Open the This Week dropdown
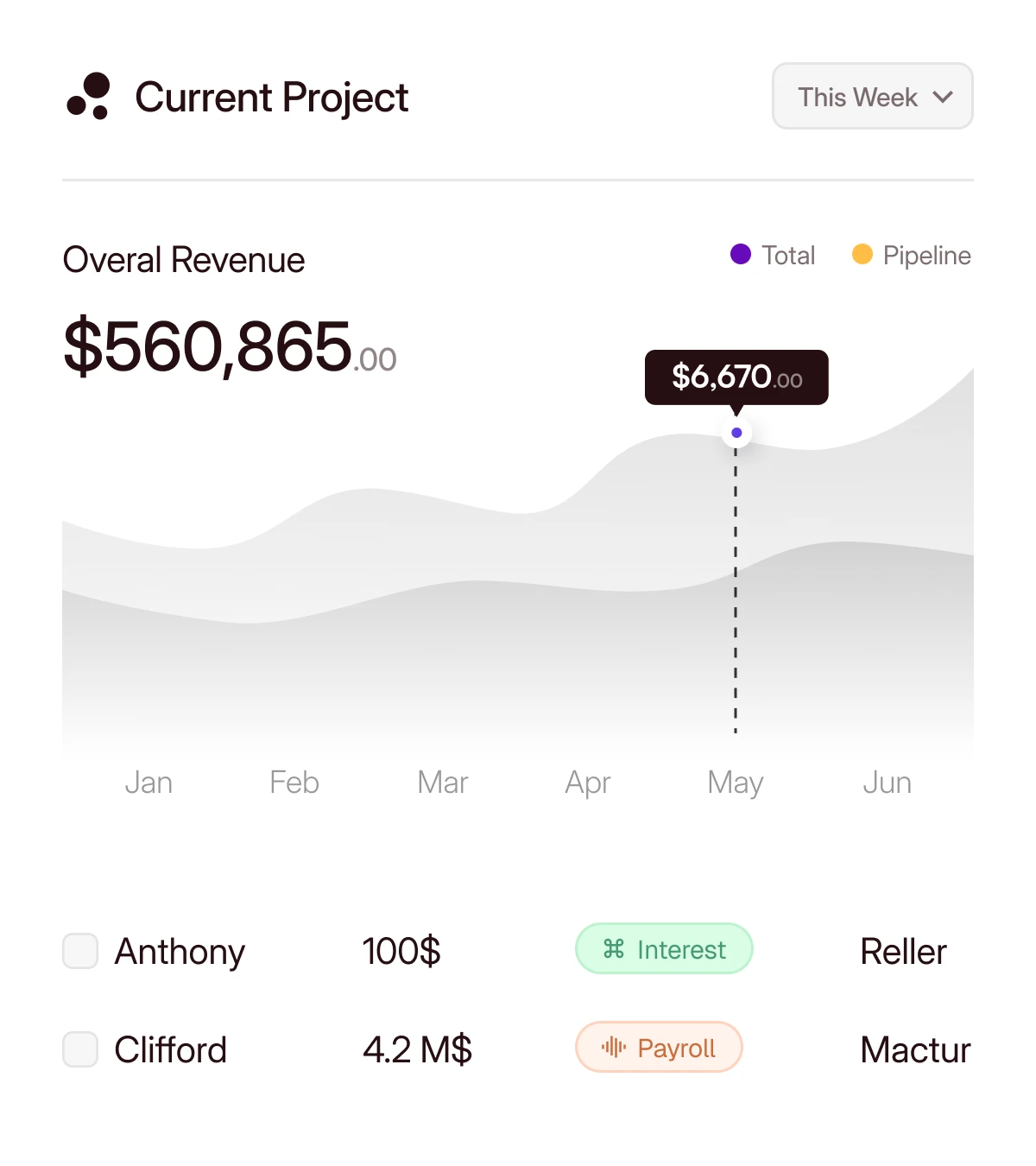1036x1166 pixels. coord(872,96)
